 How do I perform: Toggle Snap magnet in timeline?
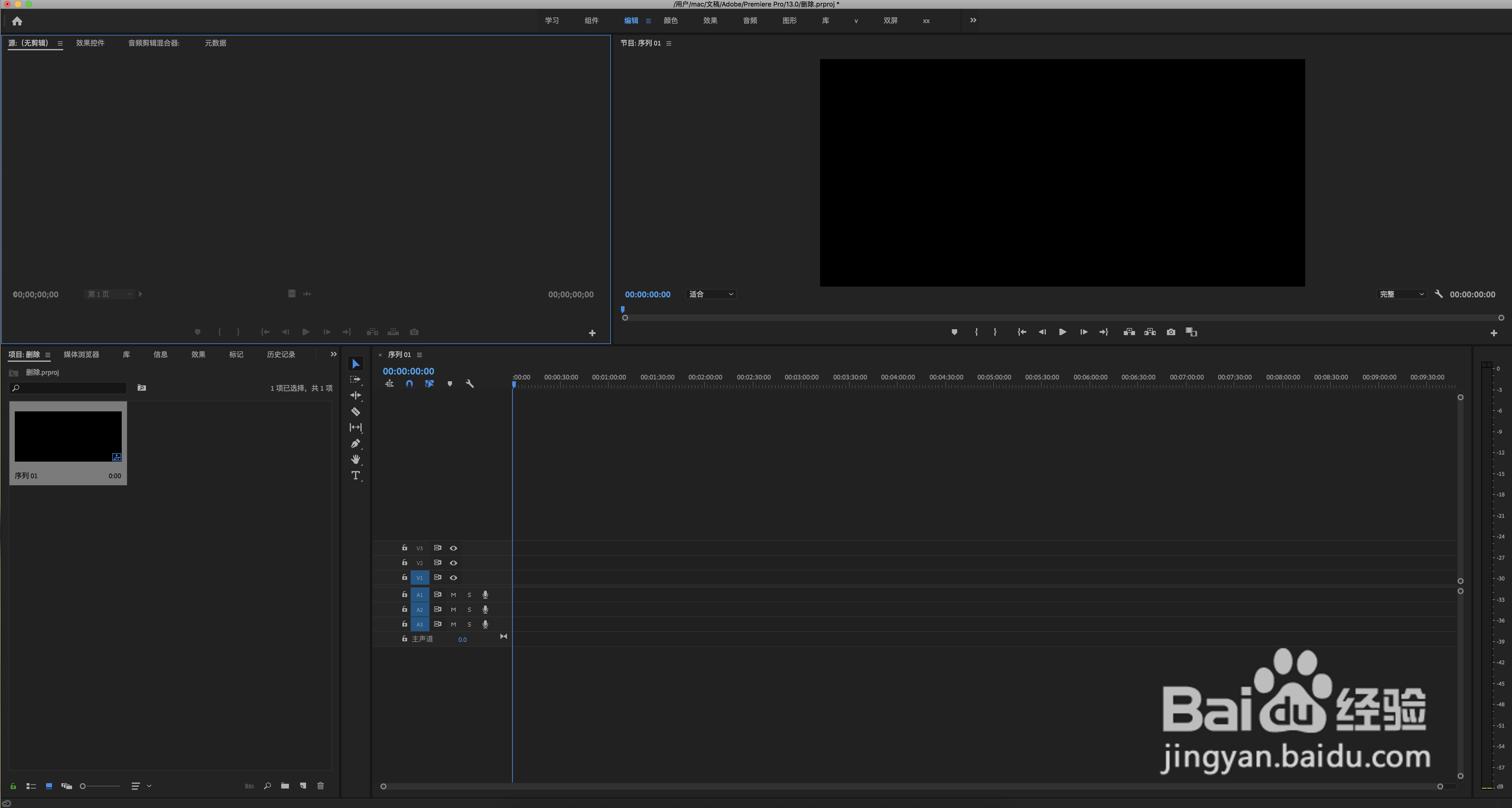409,383
